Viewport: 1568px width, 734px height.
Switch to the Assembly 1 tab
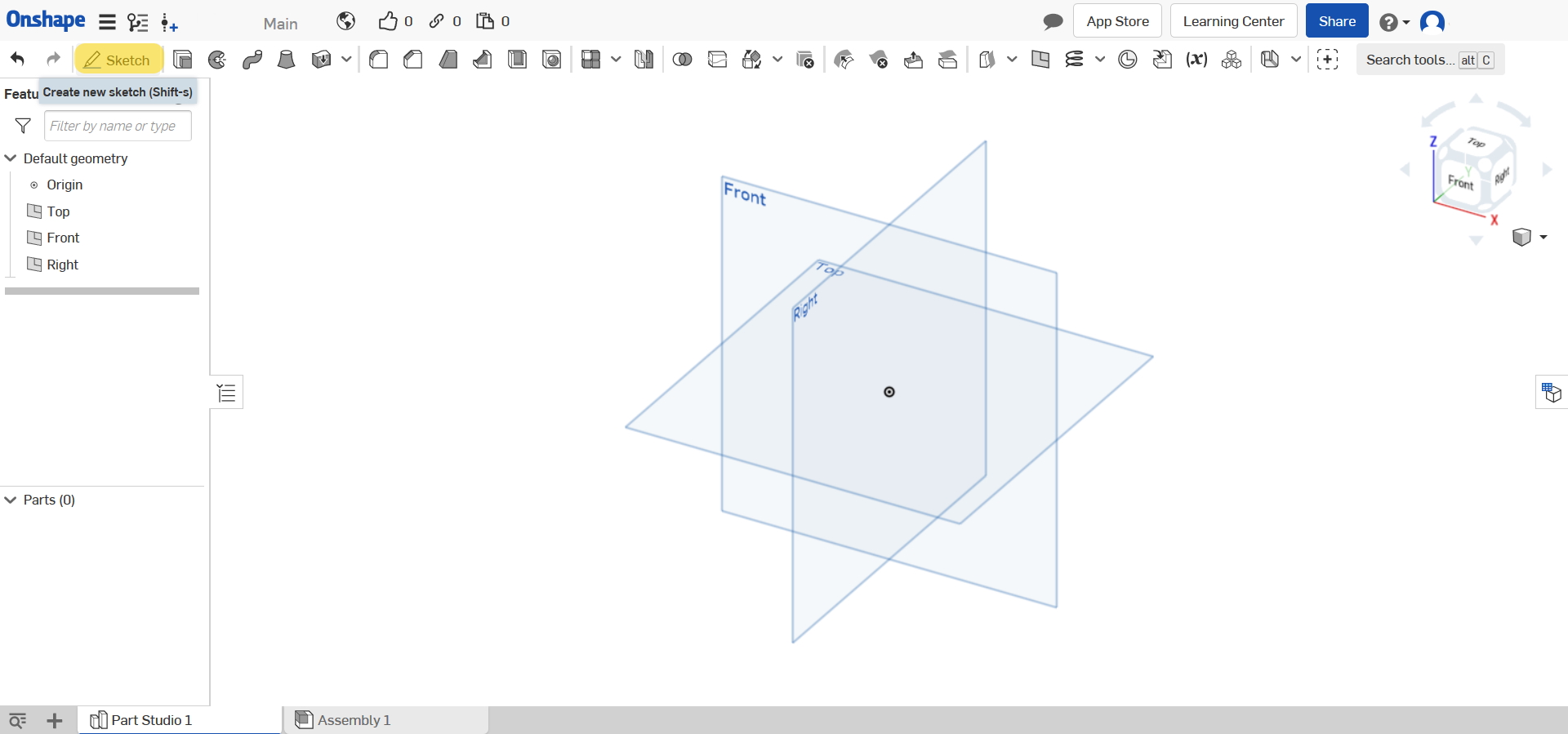pos(354,720)
